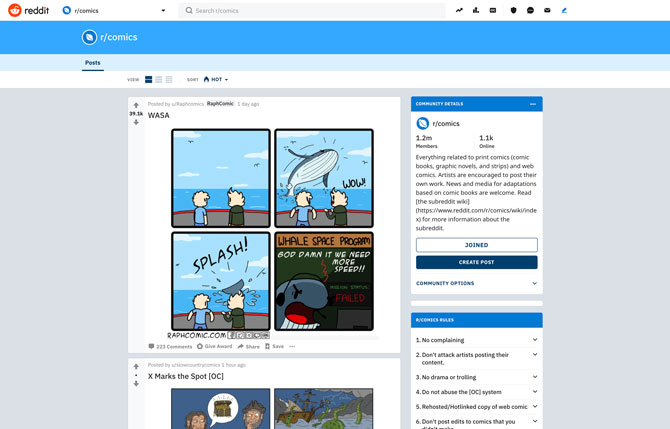This screenshot has height=429, width=670.
Task: Focus the Search r/comics field
Action: [x=312, y=10]
